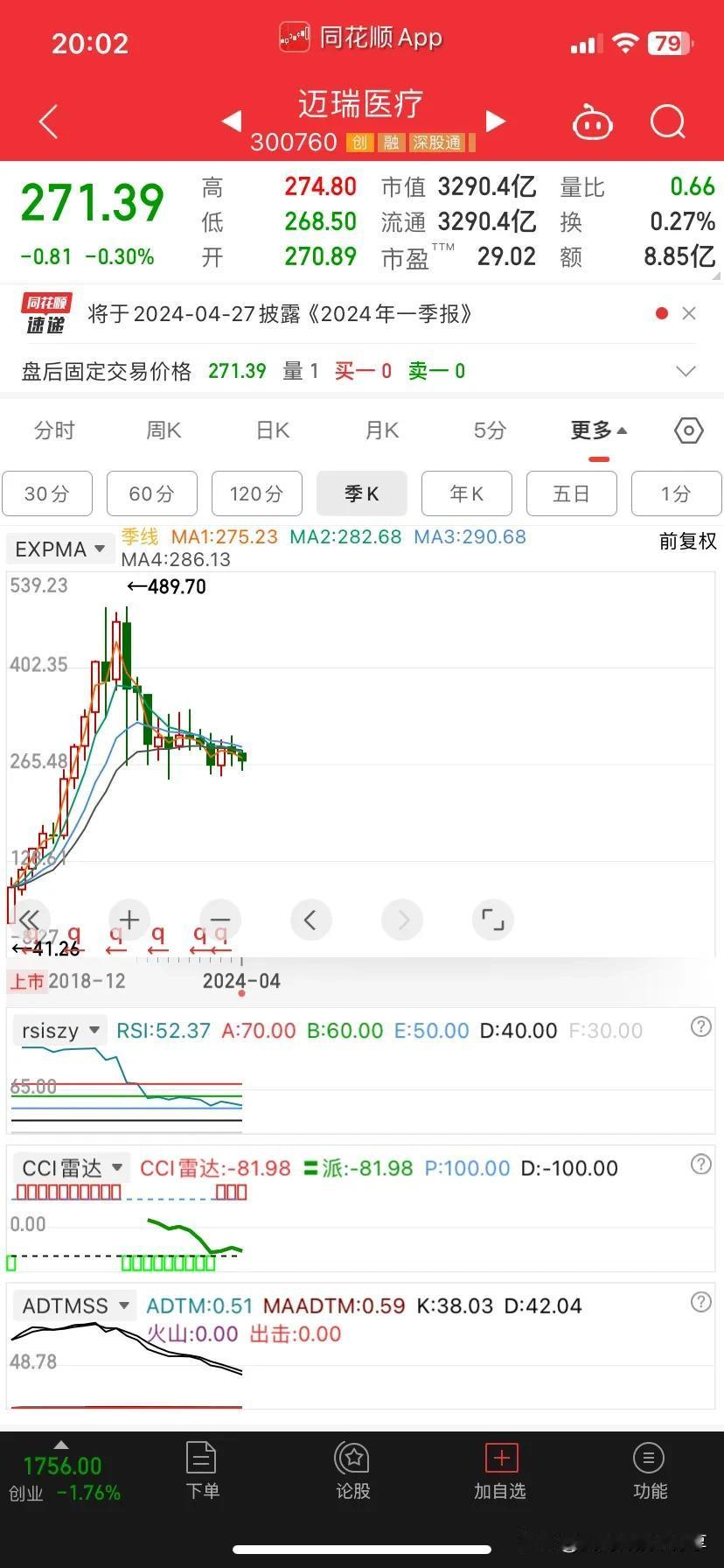Dismiss the quarterly report notice
Screen dimensions: 724x1568
coord(689,313)
